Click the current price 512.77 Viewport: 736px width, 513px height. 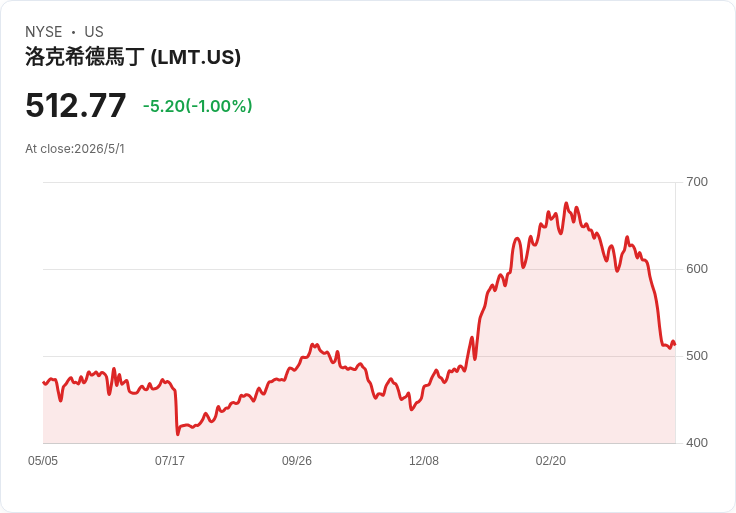(76, 105)
